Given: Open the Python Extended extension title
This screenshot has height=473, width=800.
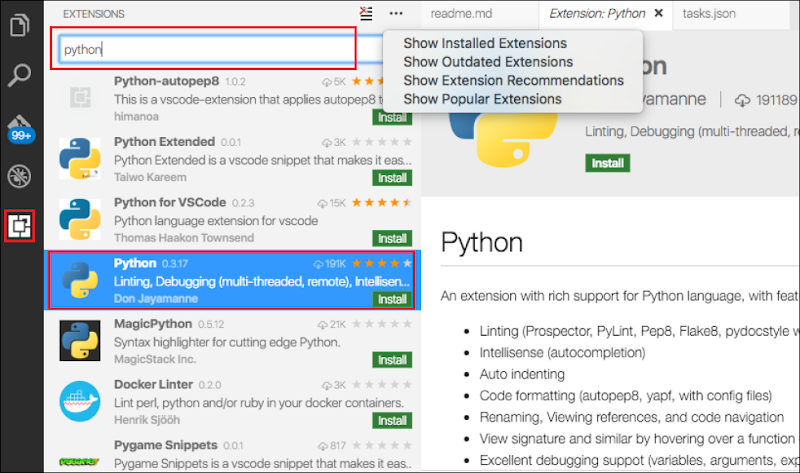Looking at the screenshot, I should click(x=164, y=142).
